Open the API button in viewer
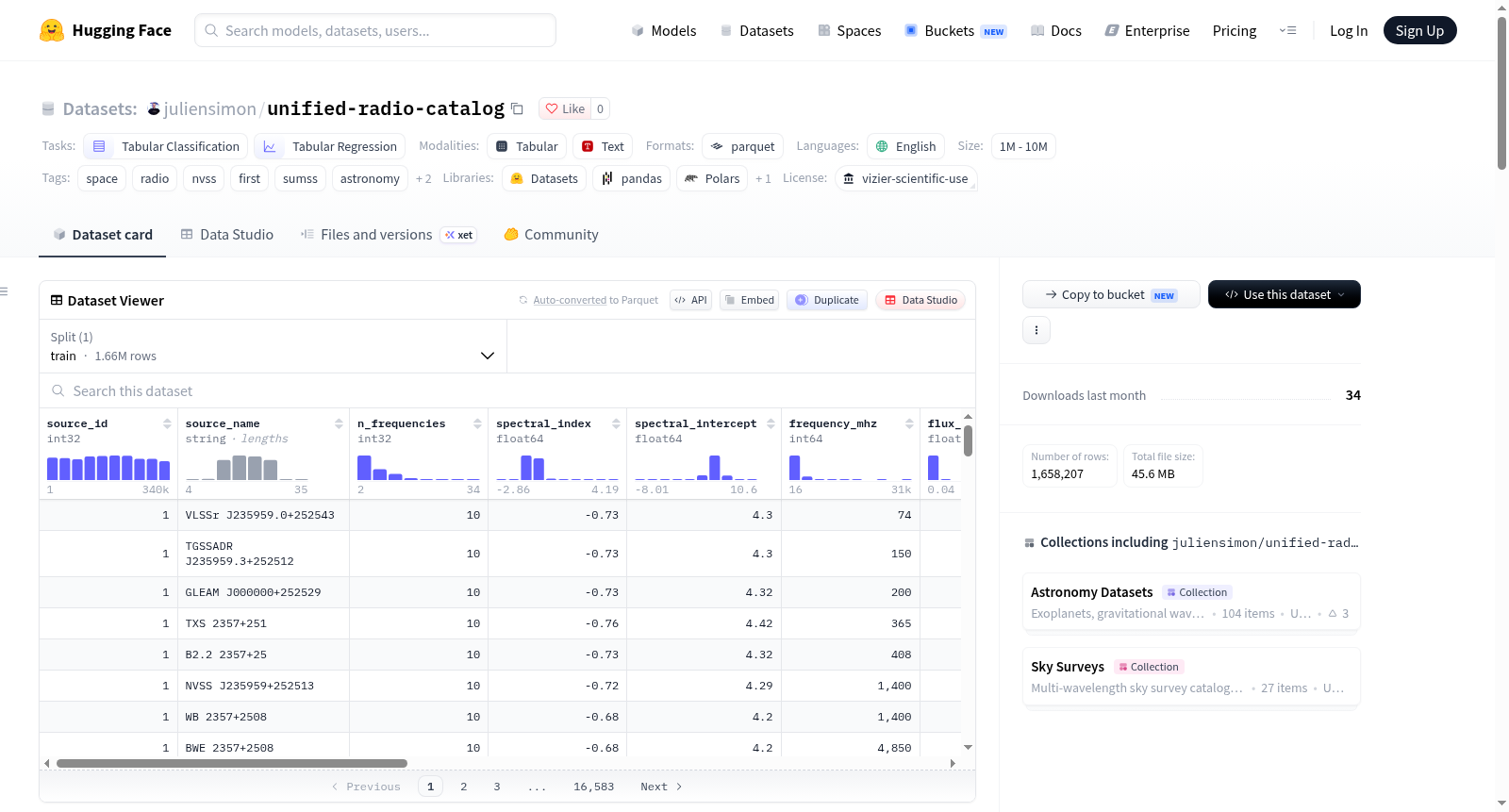The height and width of the screenshot is (812, 1509). 690,300
